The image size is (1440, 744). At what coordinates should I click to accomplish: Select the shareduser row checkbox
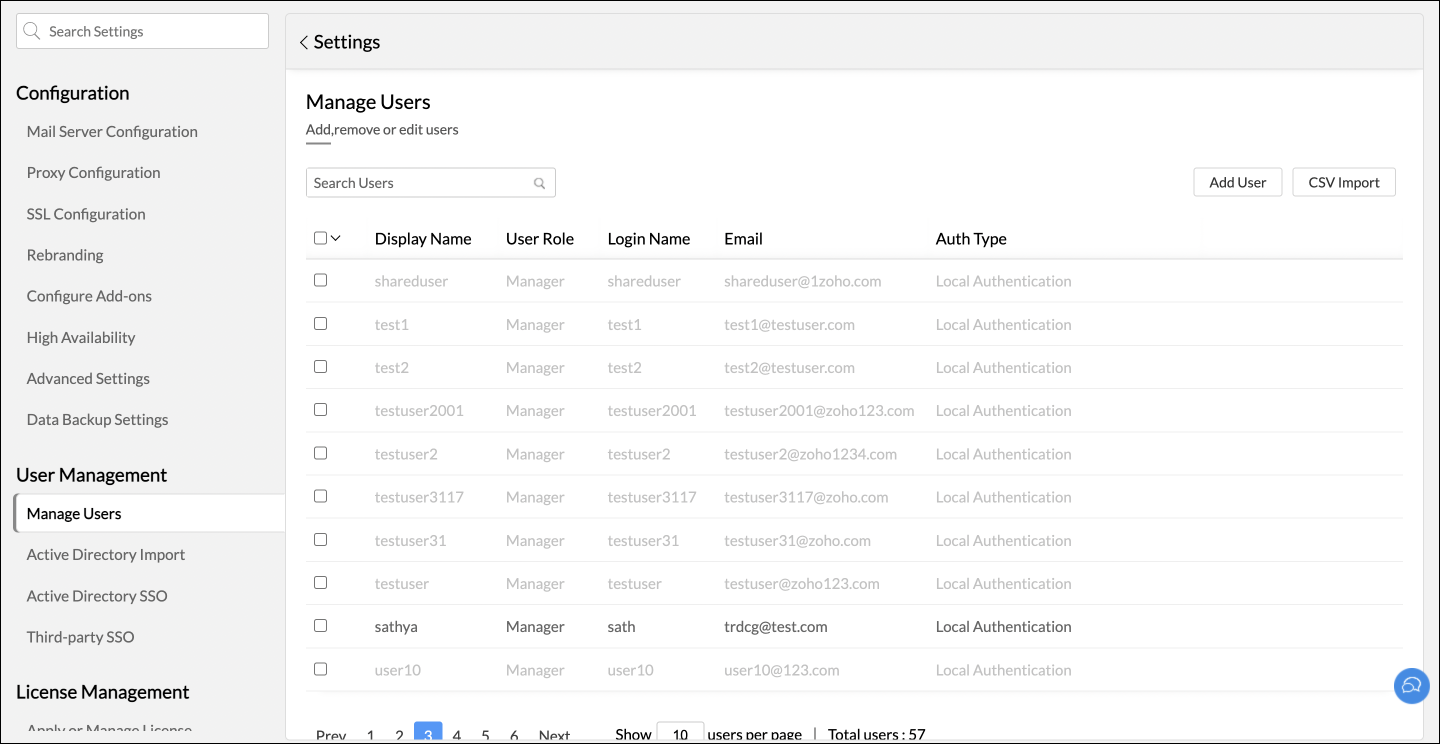coord(320,281)
